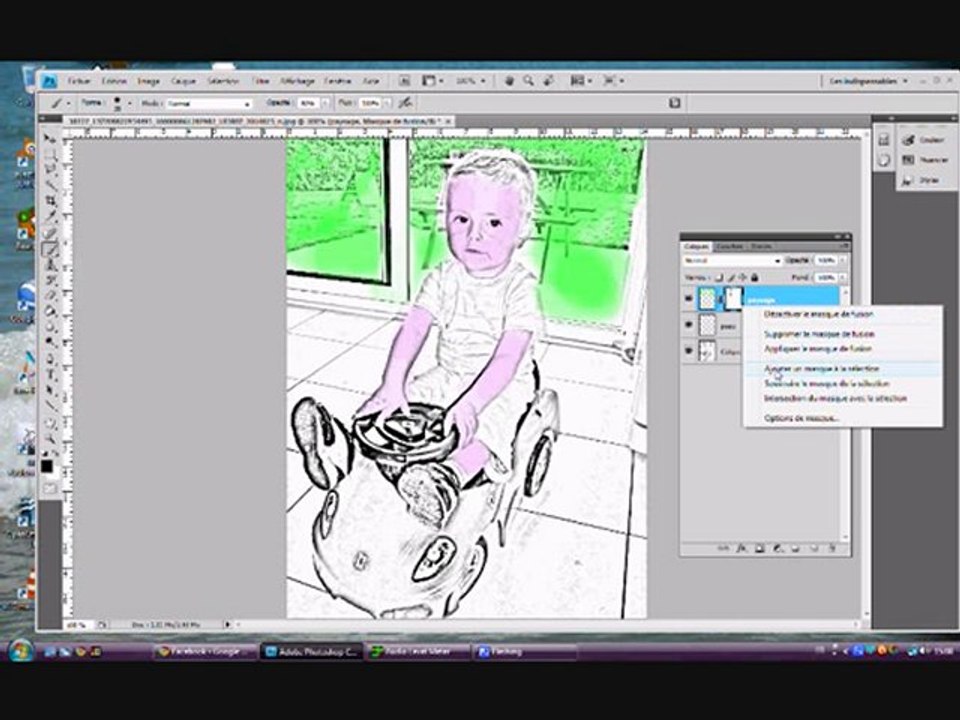The height and width of the screenshot is (720, 960).
Task: Select the Move tool in the toolbox
Action: [x=49, y=138]
